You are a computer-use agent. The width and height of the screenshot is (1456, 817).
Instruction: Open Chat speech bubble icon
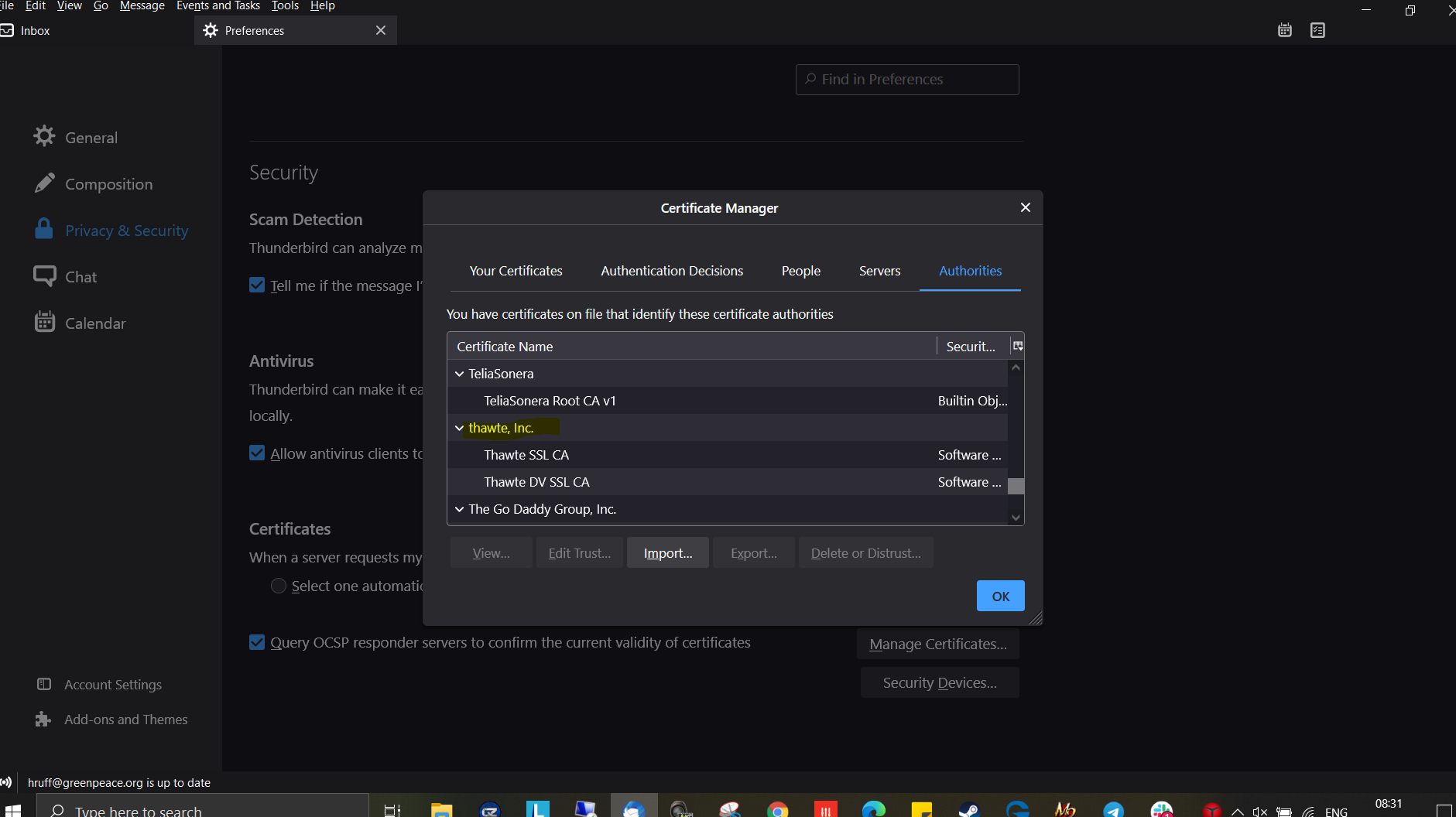point(44,276)
